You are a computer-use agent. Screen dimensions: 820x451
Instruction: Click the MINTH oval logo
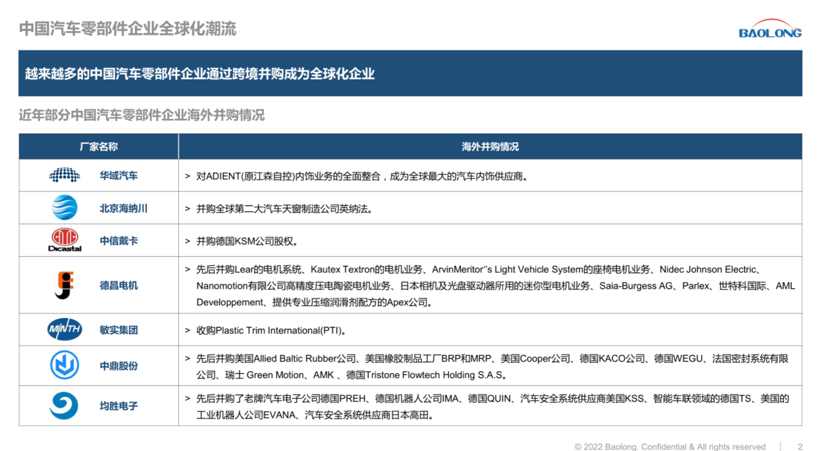pos(64,329)
